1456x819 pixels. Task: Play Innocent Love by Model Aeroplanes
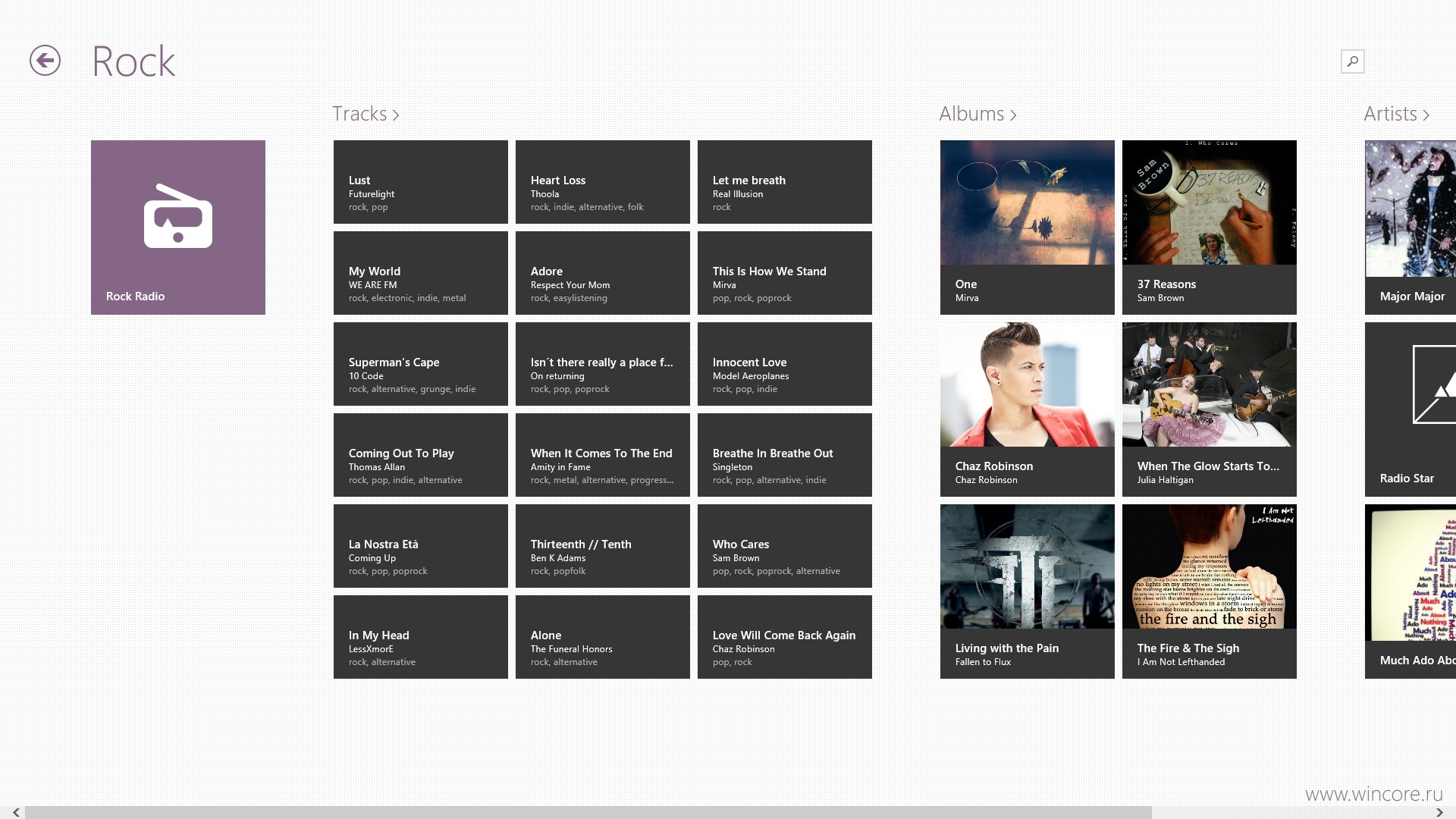(x=785, y=364)
